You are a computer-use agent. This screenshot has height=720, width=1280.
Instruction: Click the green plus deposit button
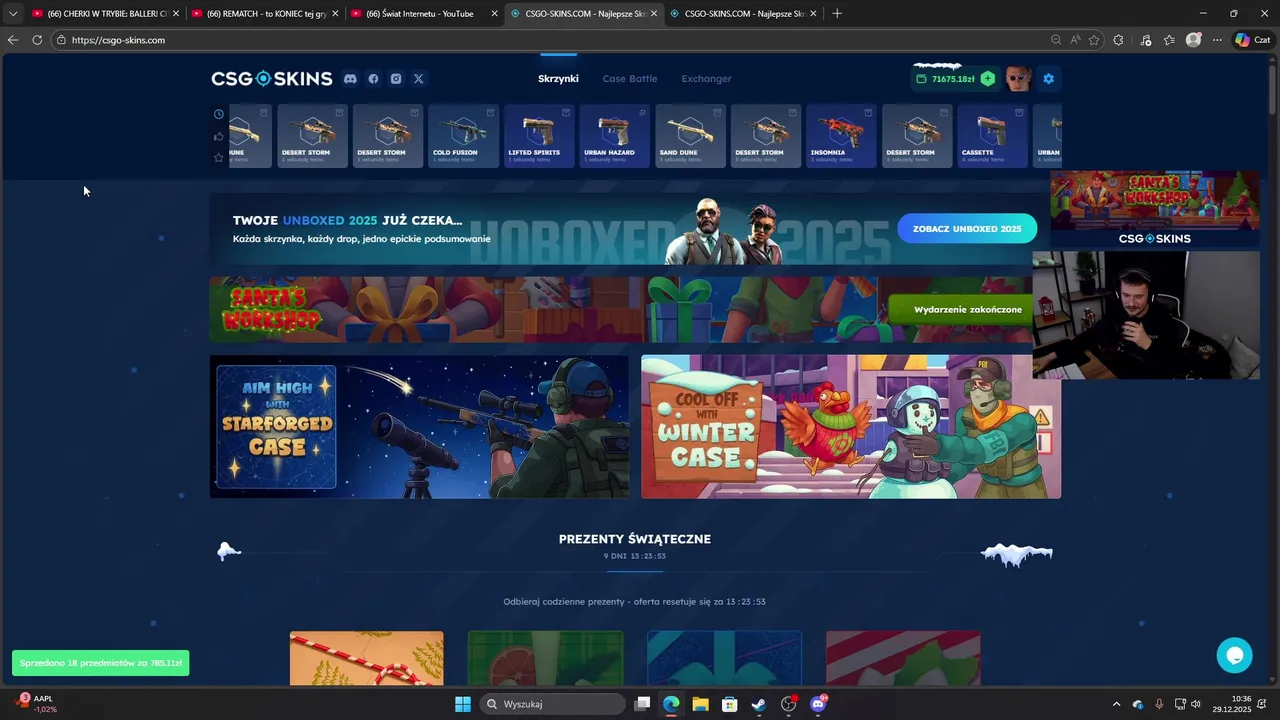point(988,79)
